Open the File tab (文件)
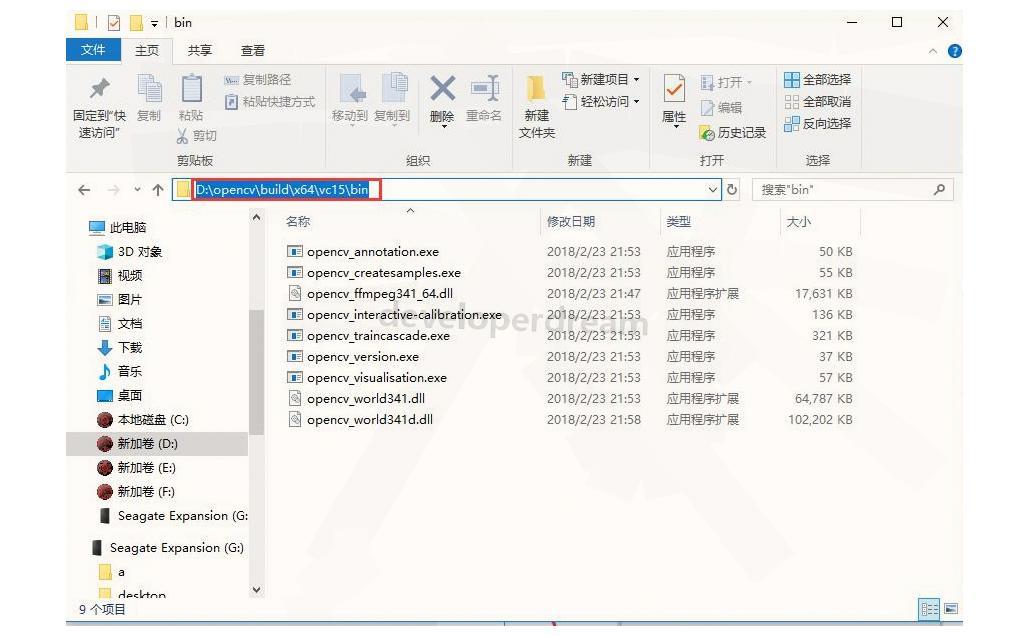 93,50
